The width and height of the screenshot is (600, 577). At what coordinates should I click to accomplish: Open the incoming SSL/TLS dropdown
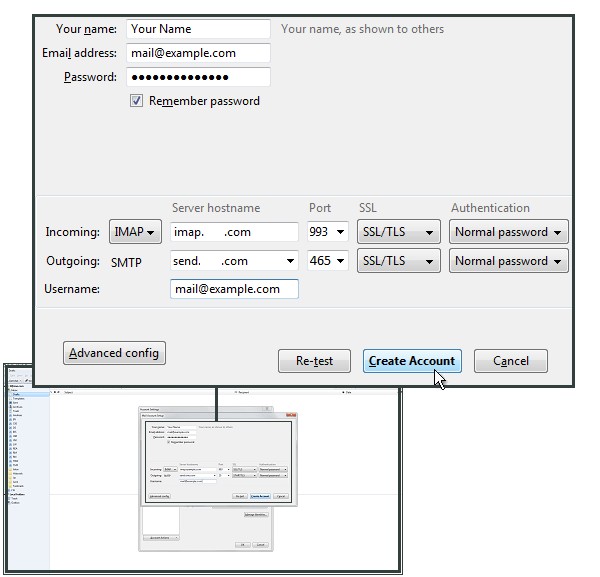click(398, 231)
